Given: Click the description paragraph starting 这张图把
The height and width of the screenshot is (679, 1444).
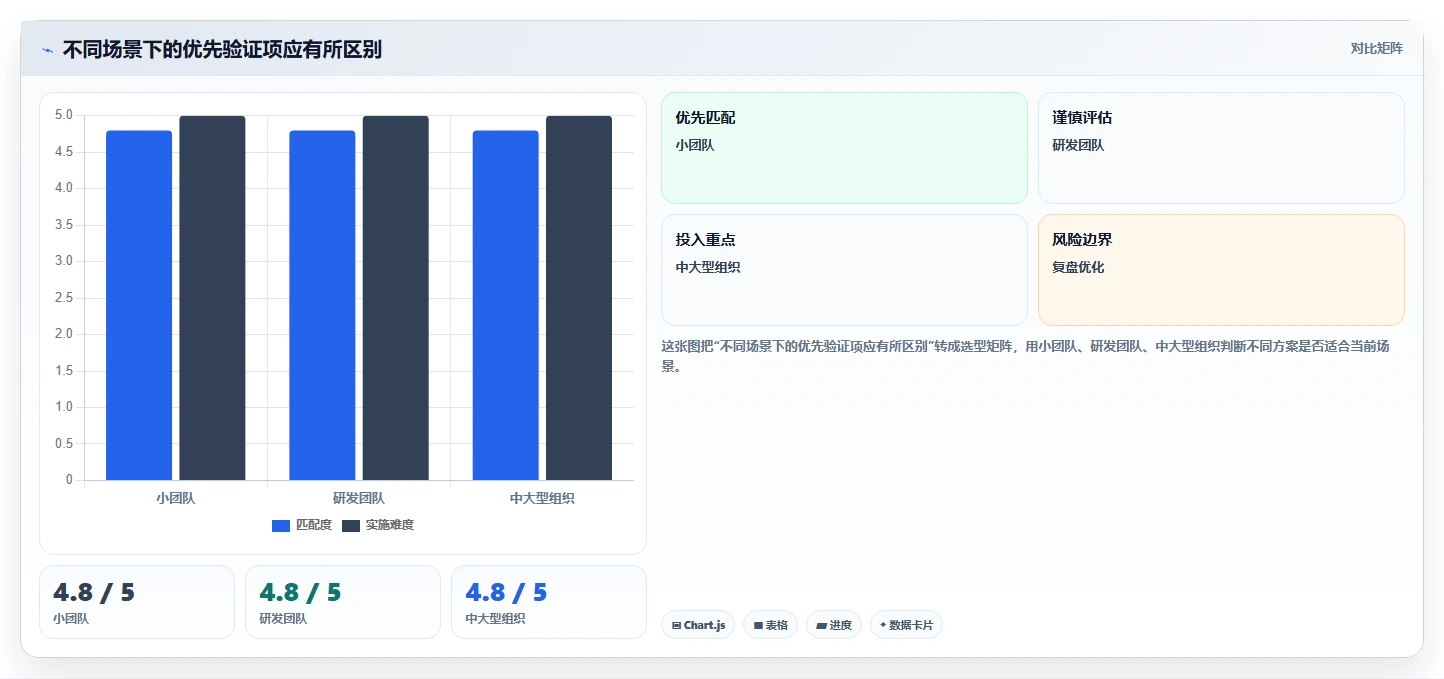Looking at the screenshot, I should pos(1025,356).
